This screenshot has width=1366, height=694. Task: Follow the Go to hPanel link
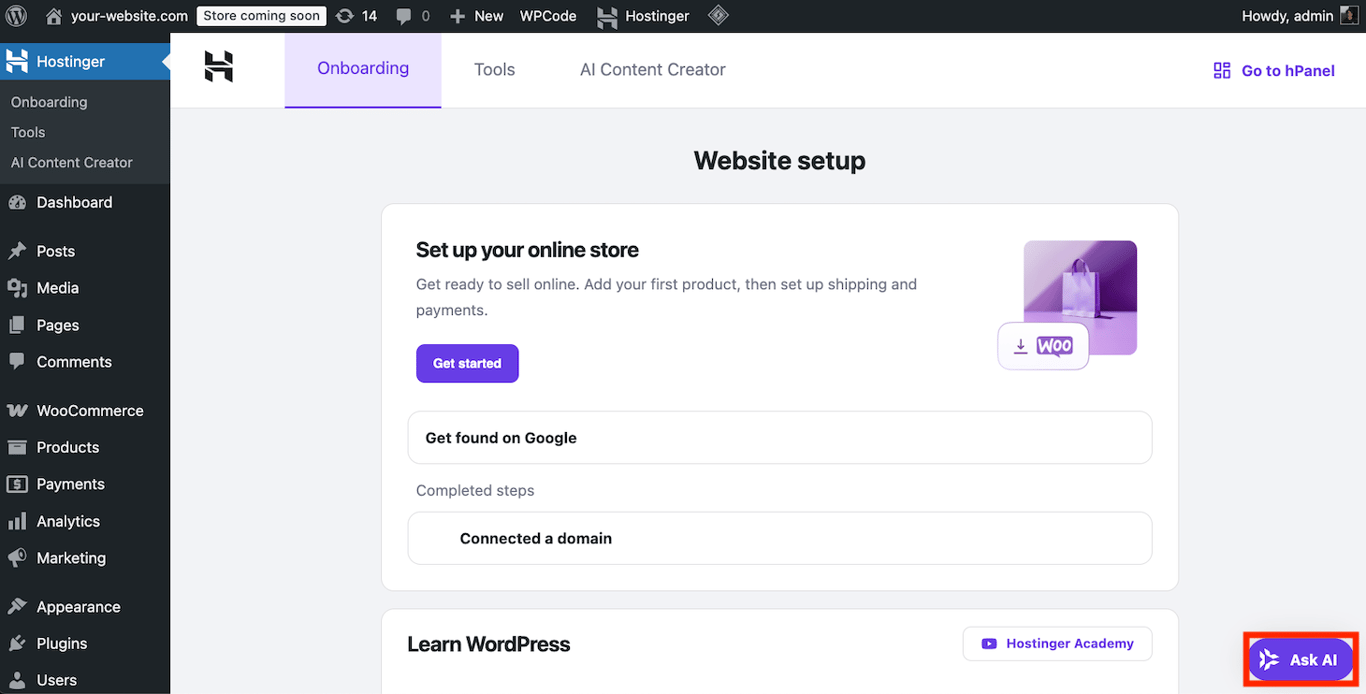coord(1273,70)
